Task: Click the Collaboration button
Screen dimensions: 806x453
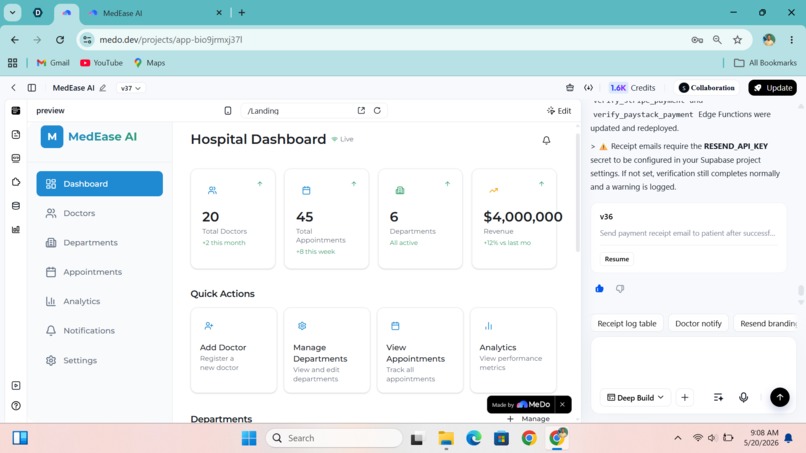Action: 707,87
